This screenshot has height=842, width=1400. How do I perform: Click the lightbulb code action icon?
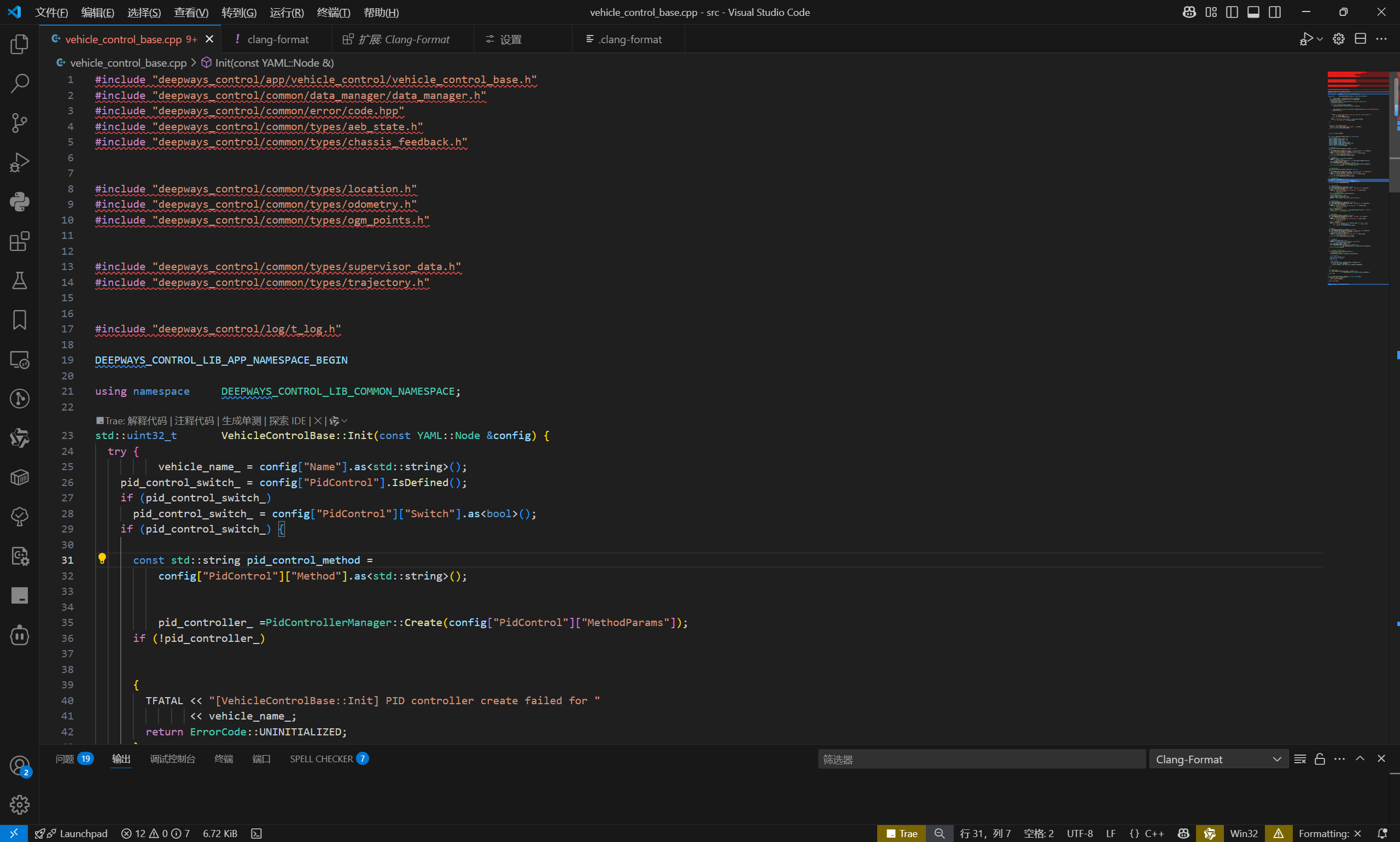click(102, 559)
